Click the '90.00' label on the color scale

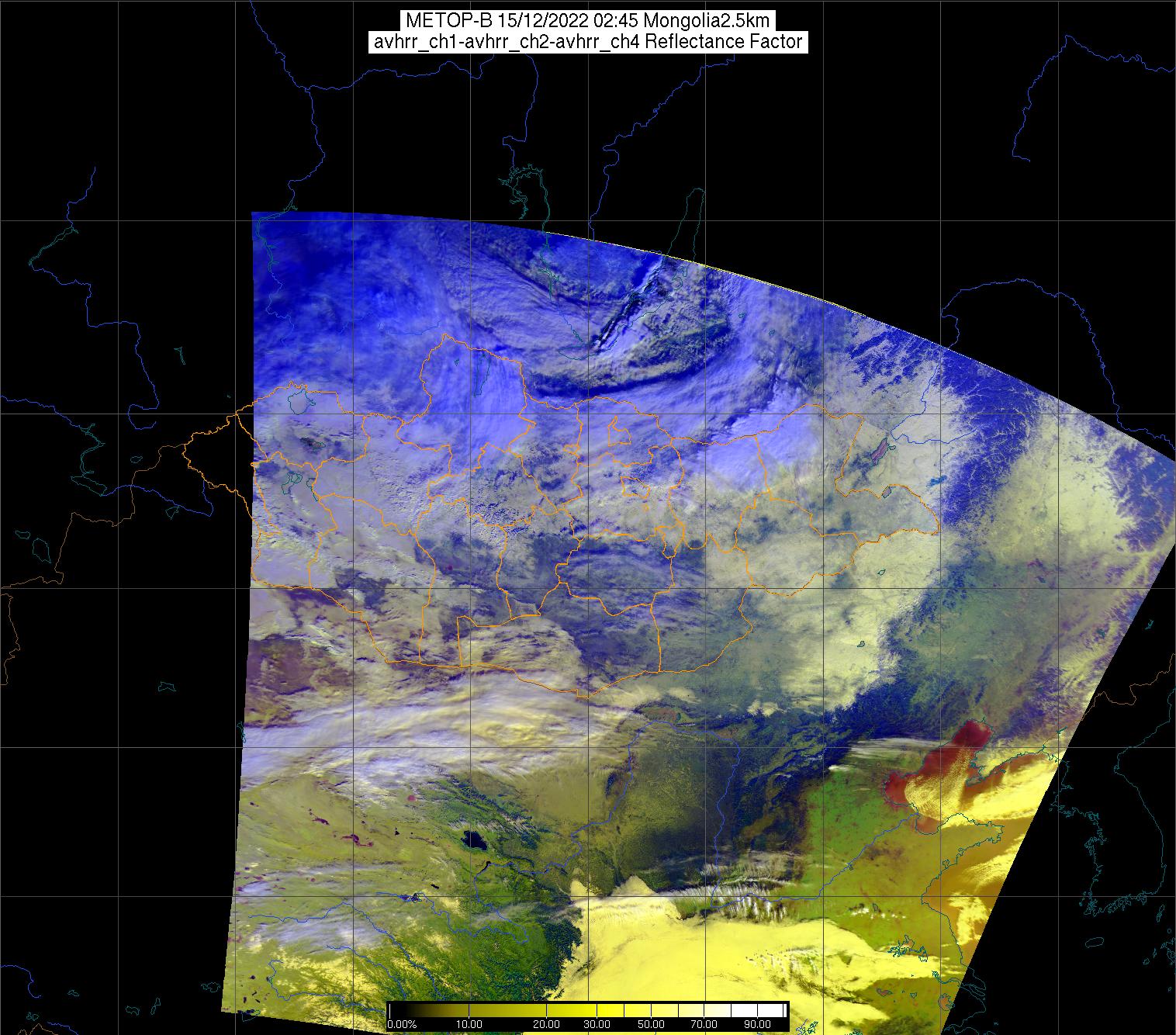(x=756, y=1025)
